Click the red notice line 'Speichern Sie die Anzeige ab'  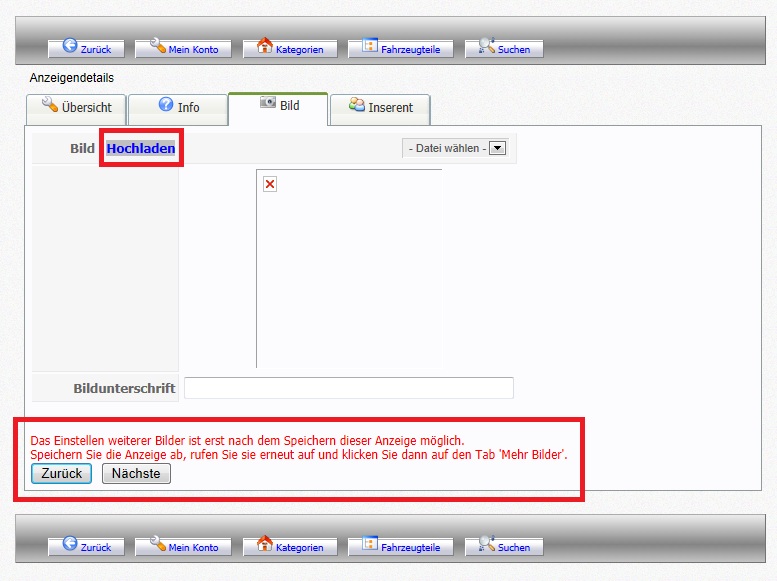(x=299, y=455)
